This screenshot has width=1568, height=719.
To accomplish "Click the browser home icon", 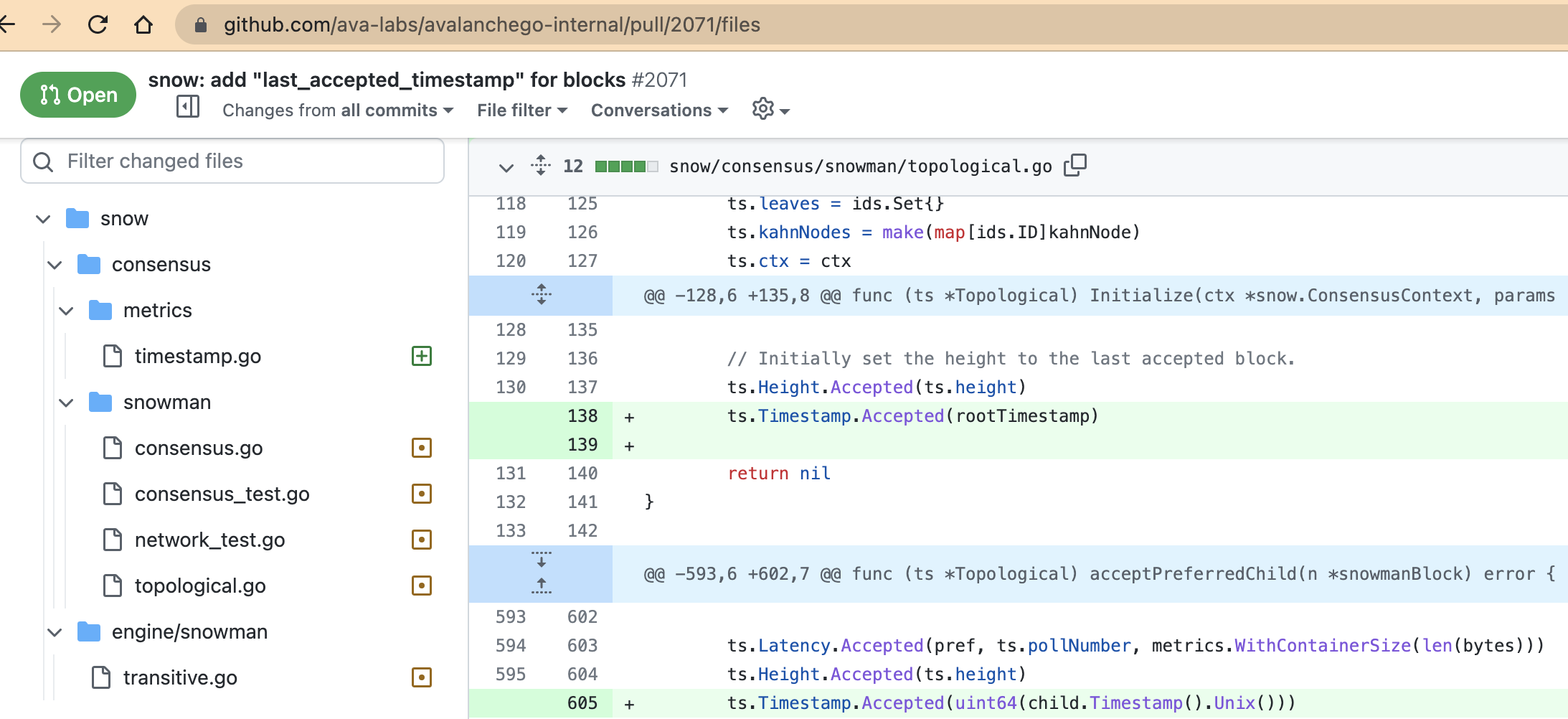I will click(143, 25).
